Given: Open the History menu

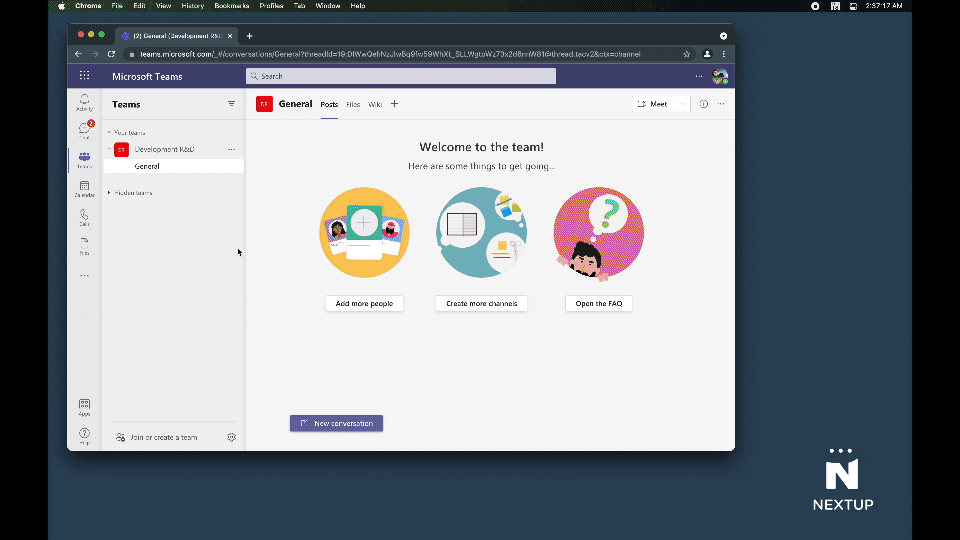Looking at the screenshot, I should [192, 6].
